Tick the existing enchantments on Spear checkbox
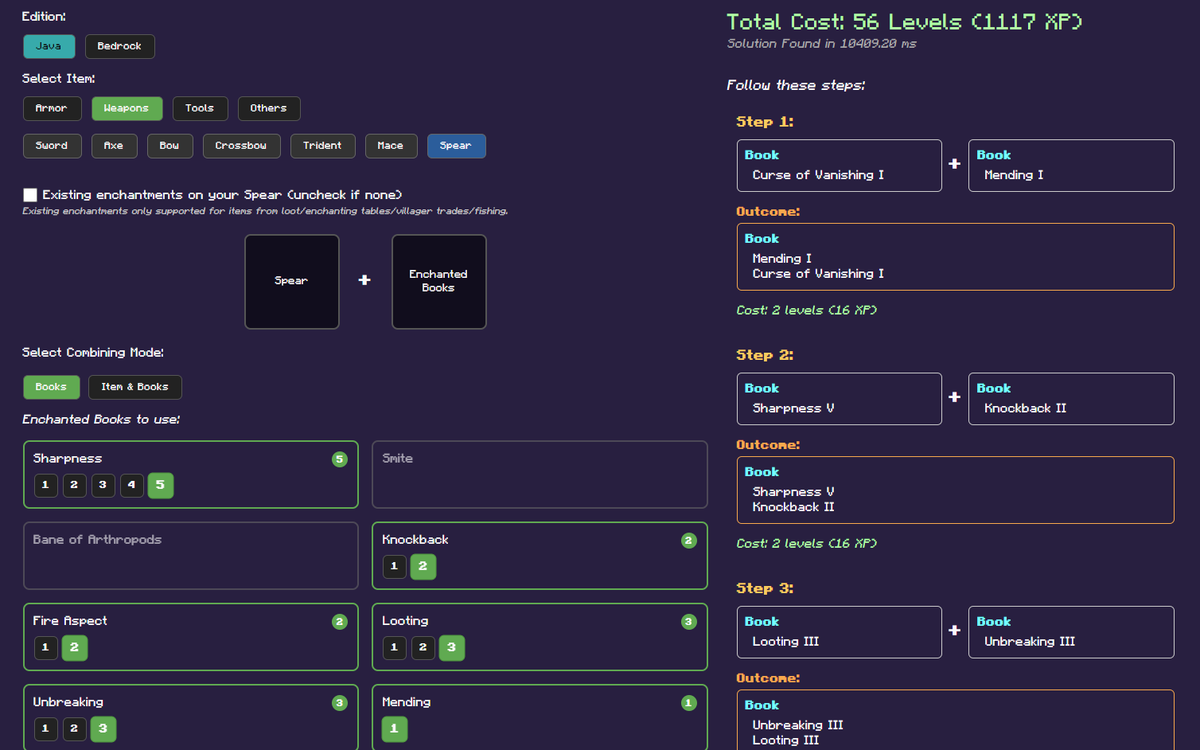The height and width of the screenshot is (750, 1200). tap(30, 195)
